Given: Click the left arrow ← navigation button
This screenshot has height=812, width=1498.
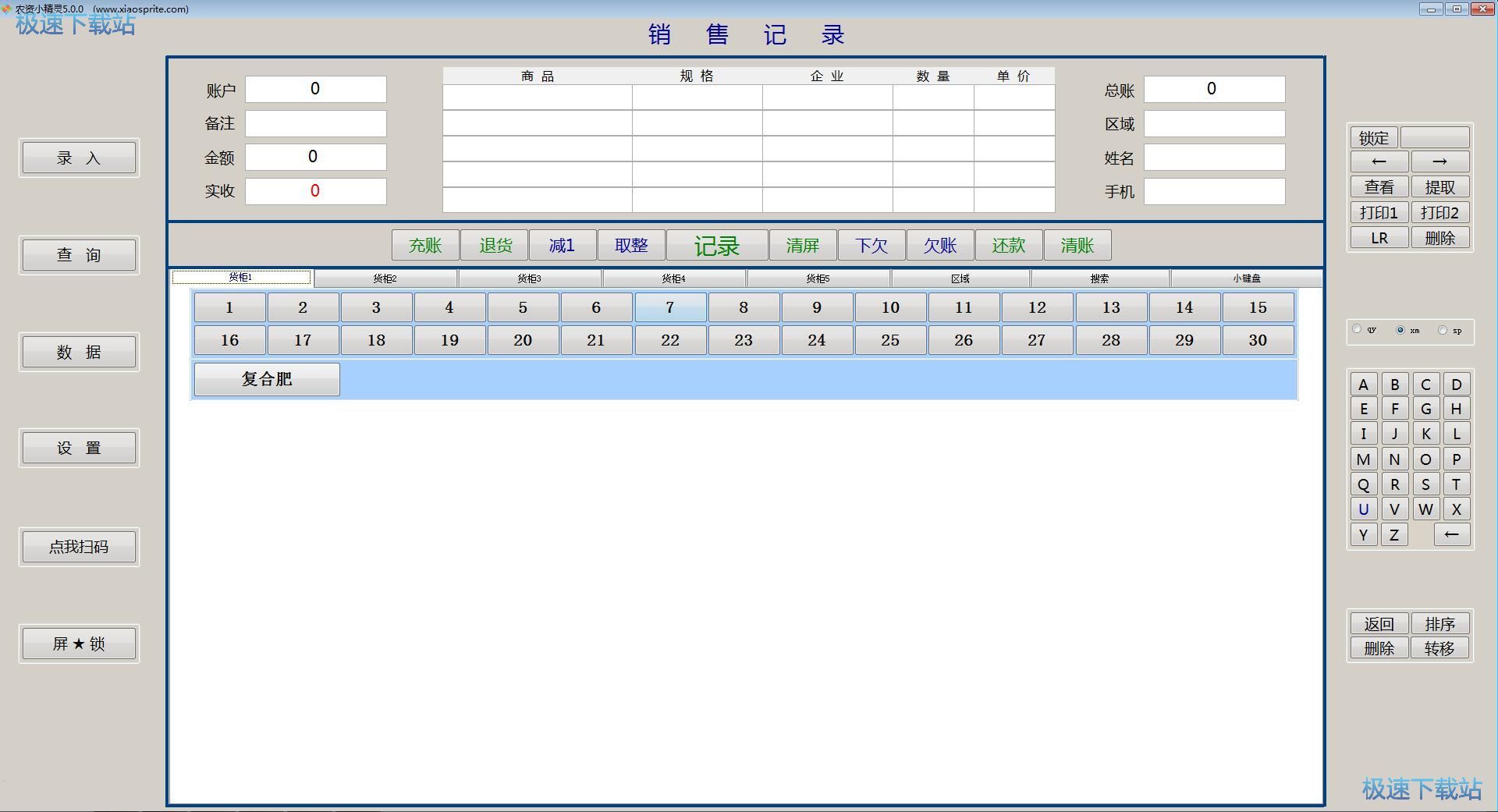Looking at the screenshot, I should point(1379,161).
